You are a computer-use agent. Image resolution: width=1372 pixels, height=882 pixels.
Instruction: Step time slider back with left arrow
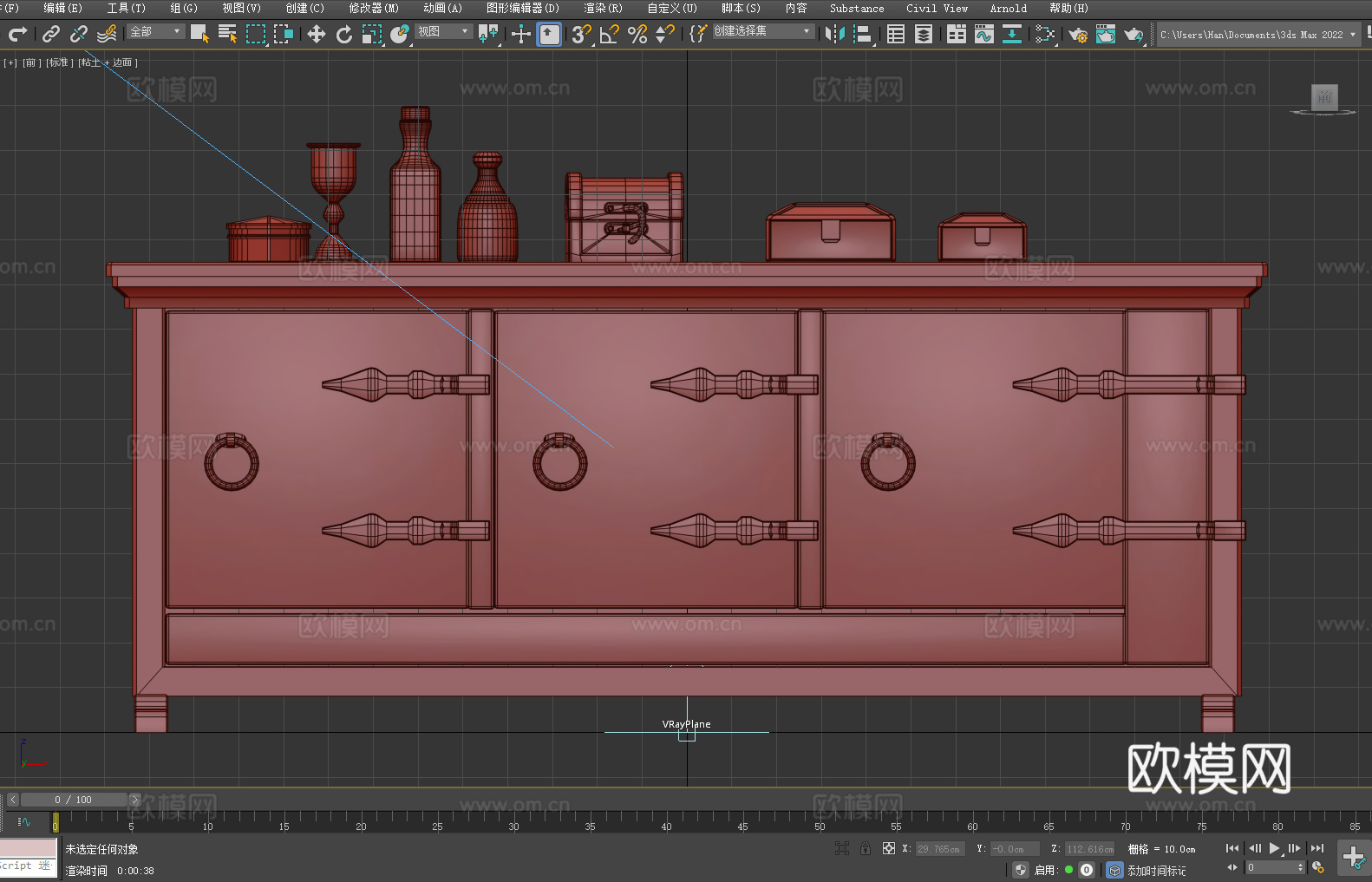[13, 800]
